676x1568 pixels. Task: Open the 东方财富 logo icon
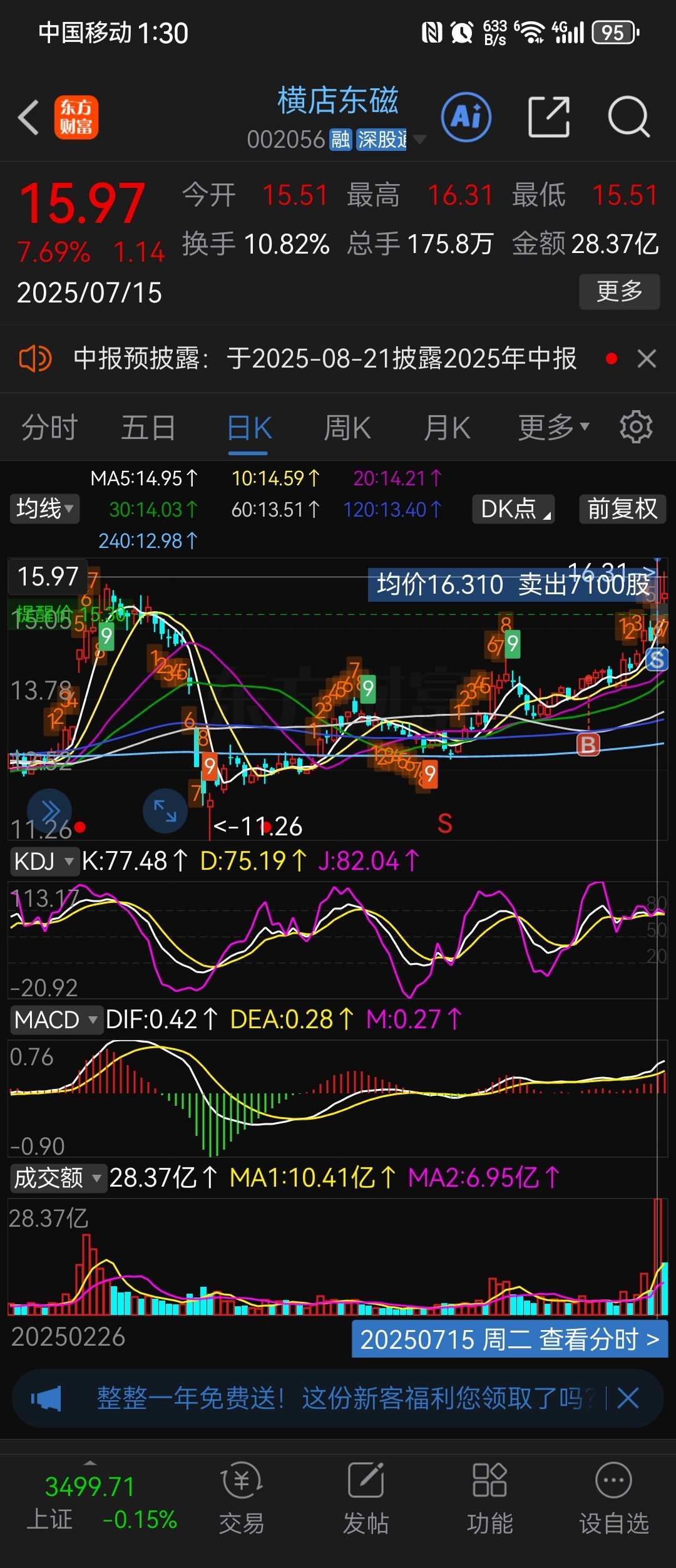pos(76,117)
